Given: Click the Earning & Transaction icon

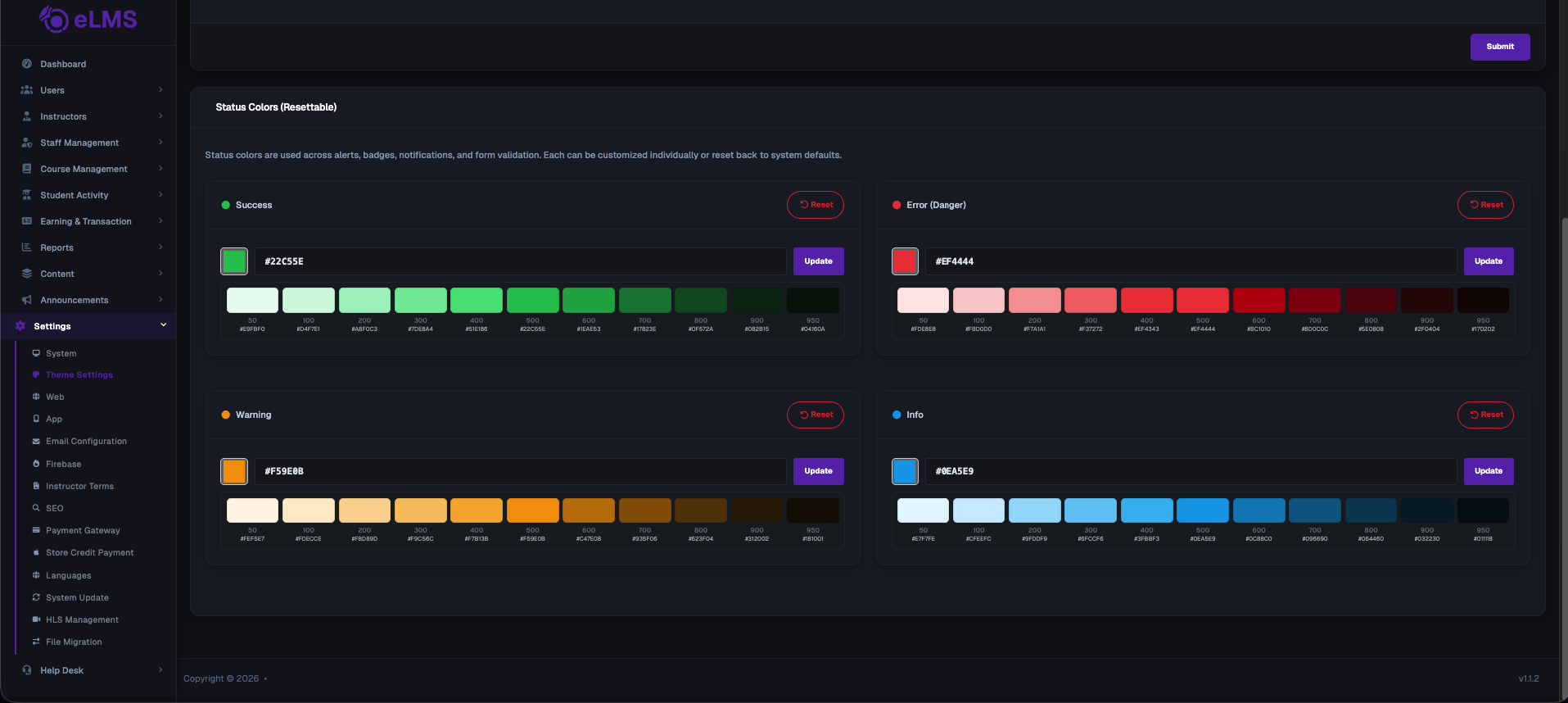Looking at the screenshot, I should click(27, 221).
